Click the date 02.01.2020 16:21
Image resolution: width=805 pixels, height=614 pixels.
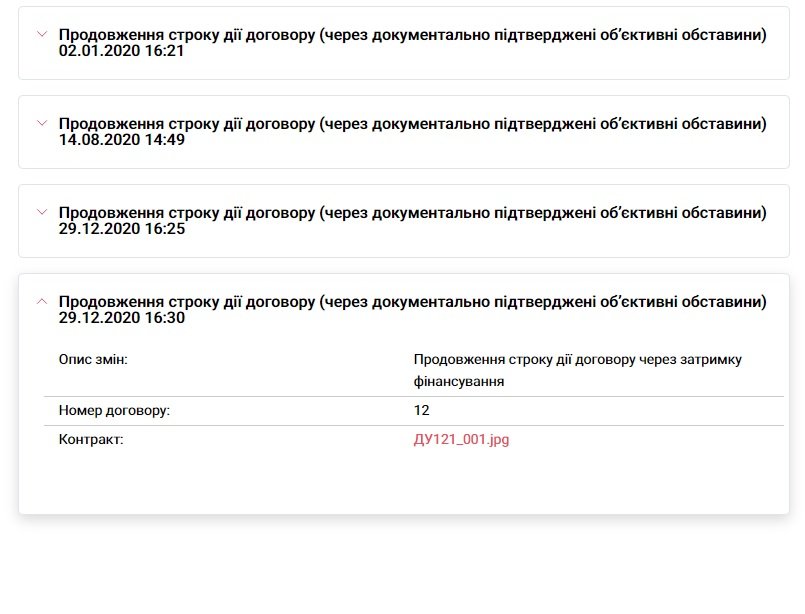pyautogui.click(x=121, y=51)
